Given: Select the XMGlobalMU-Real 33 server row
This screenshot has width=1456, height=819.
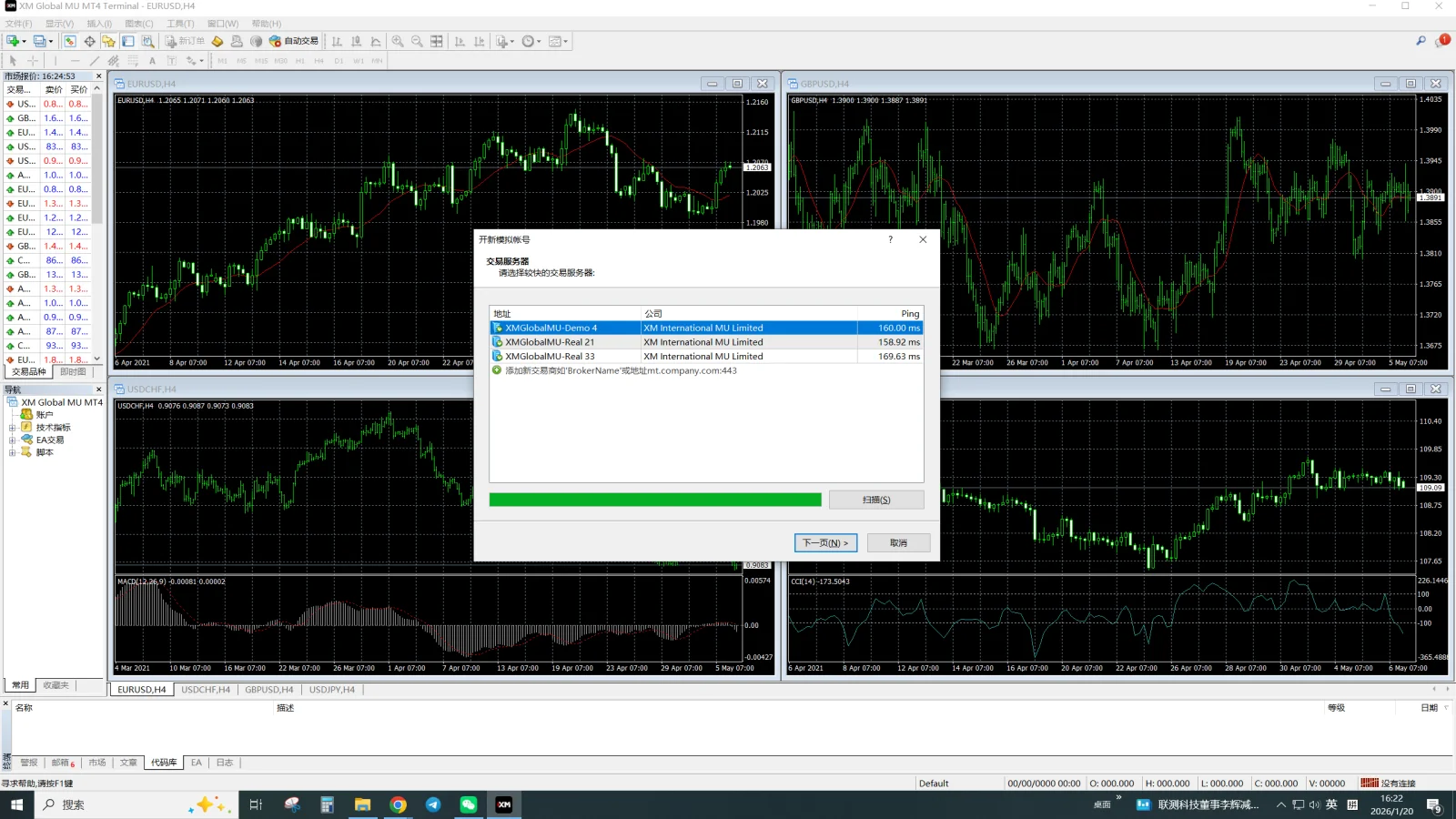Looking at the screenshot, I should (x=706, y=357).
